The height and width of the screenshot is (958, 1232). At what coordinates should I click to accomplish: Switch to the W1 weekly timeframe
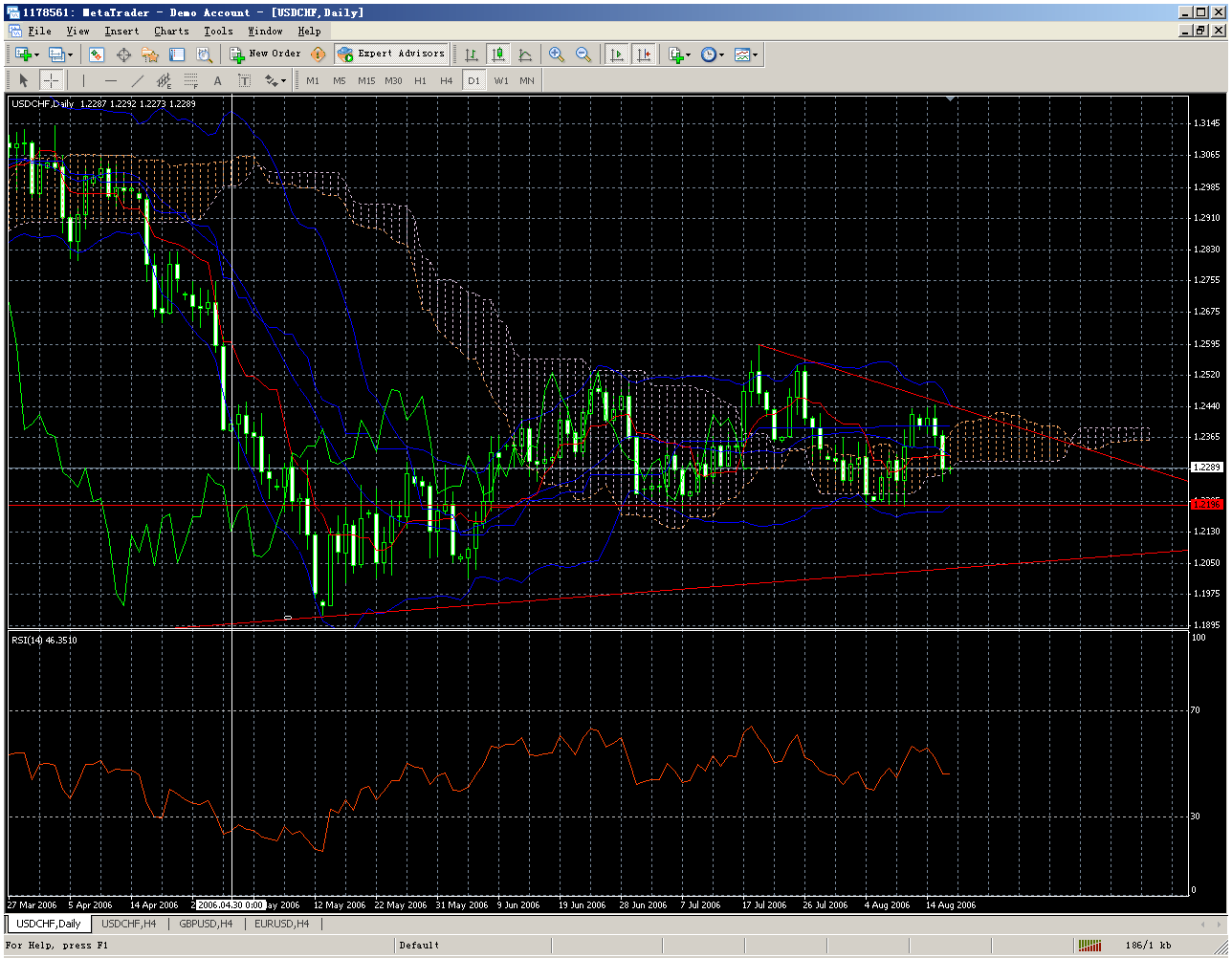coord(501,81)
